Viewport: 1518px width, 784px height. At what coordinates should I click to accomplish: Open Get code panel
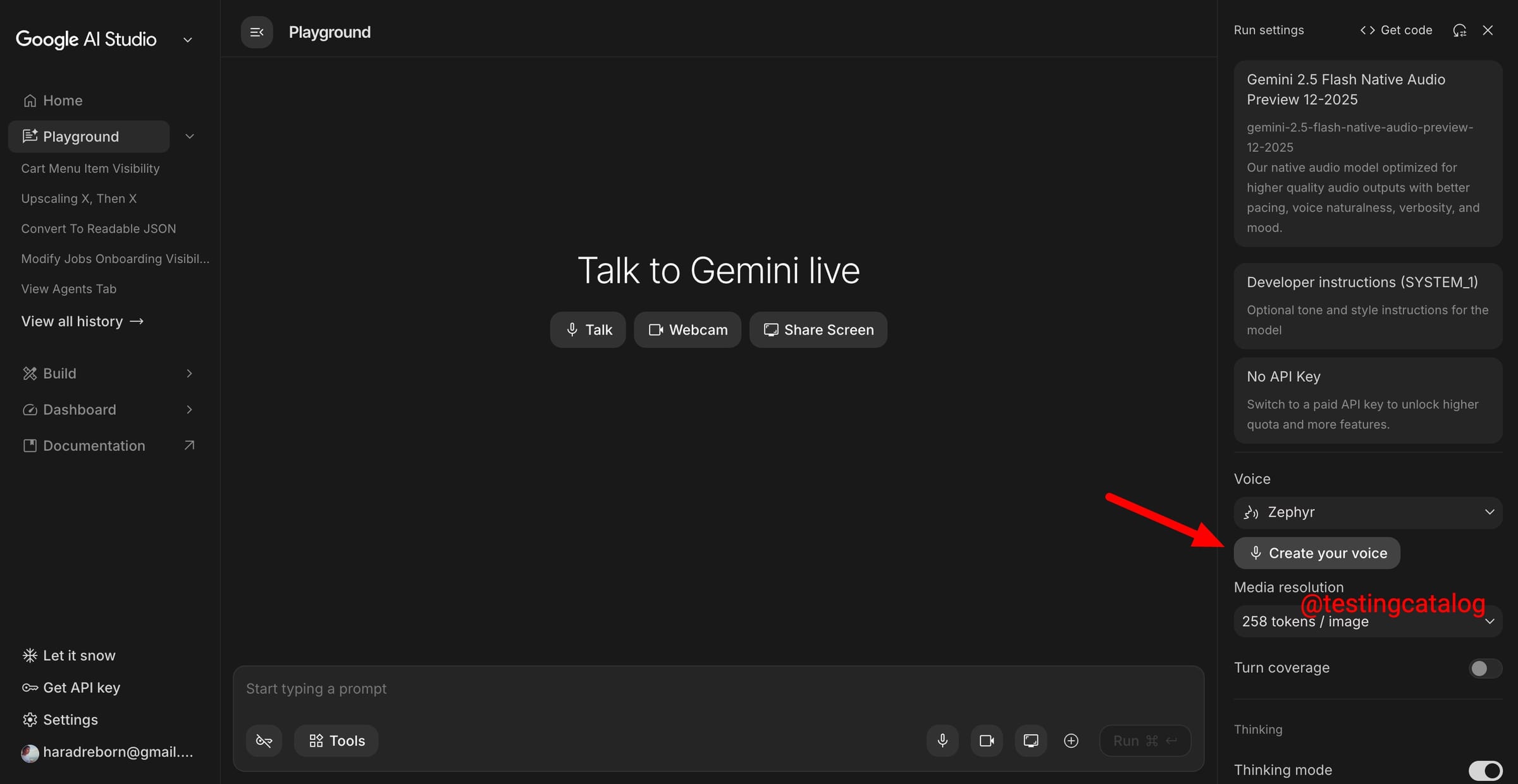pos(1396,30)
